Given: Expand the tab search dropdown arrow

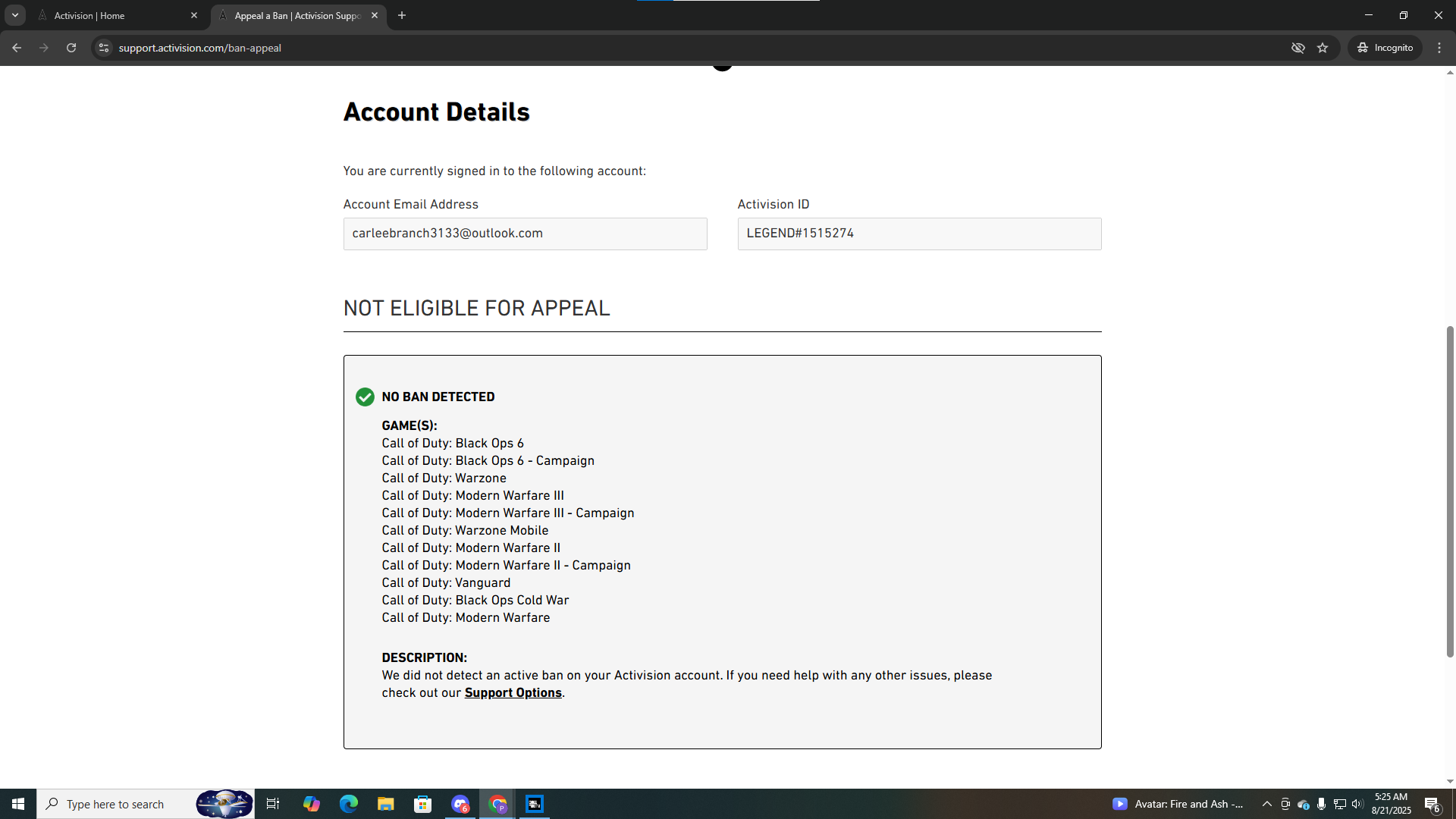Looking at the screenshot, I should pos(15,15).
